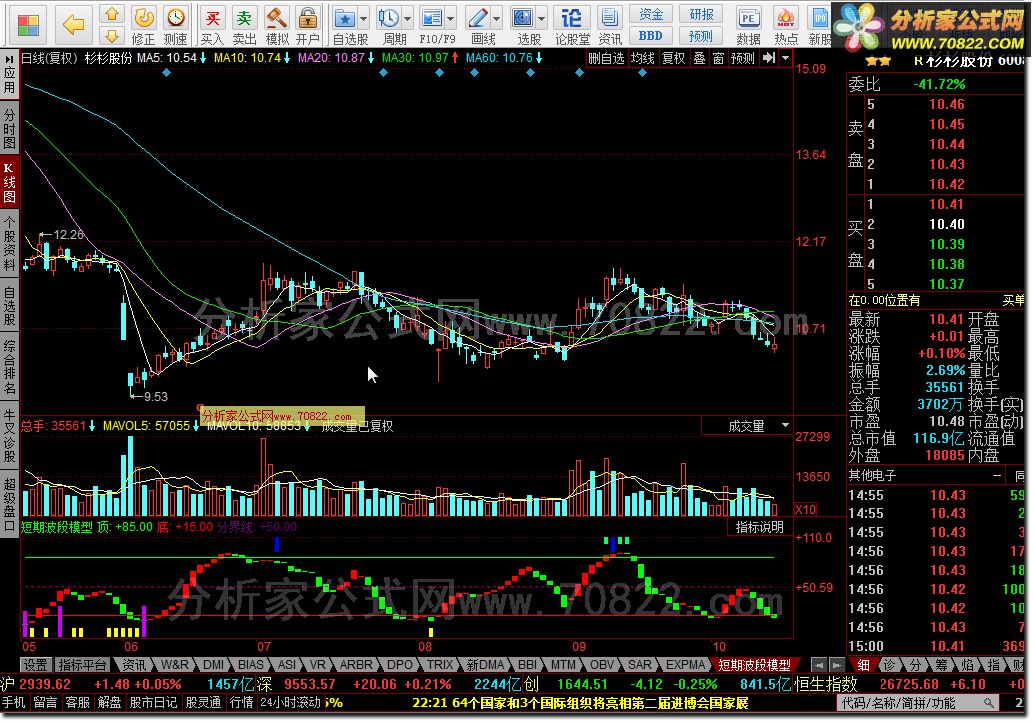Screen dimensions: 1033x722
Task: Expand the 画线 dropdown arrow
Action: [x=496, y=19]
